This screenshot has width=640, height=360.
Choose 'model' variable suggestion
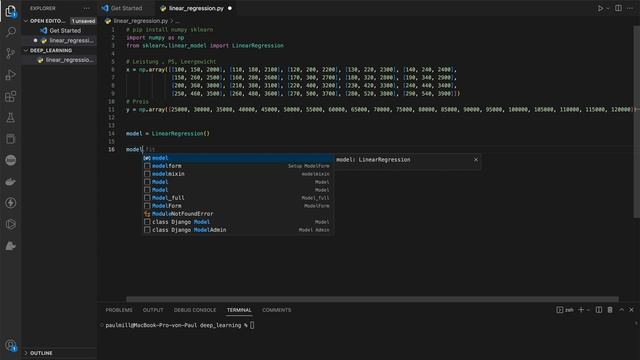pos(238,158)
